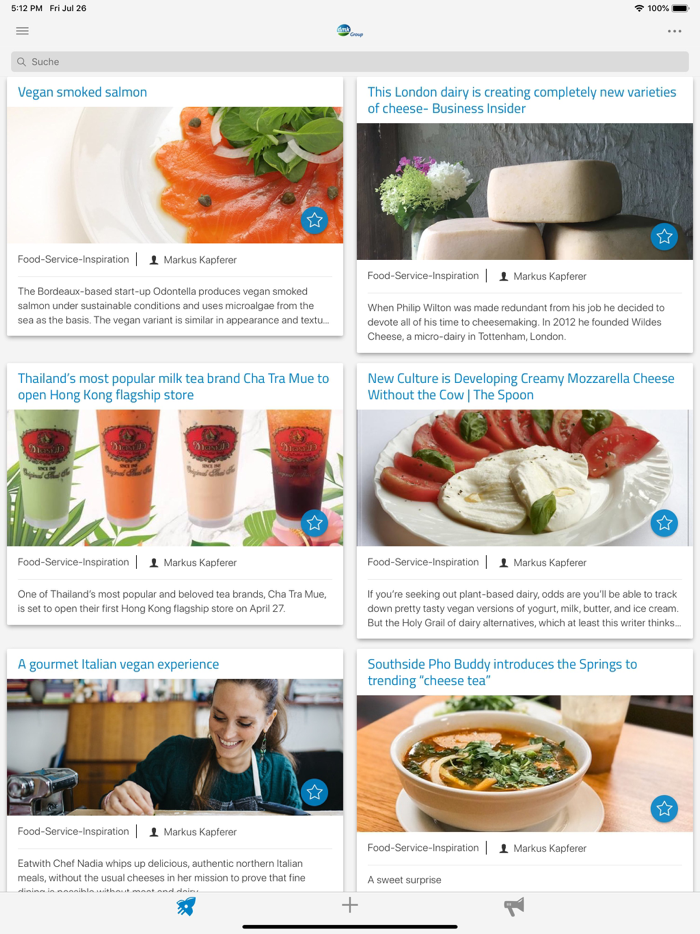Select Food-Service-Inspiration category under London dairy article
The height and width of the screenshot is (934, 700).
pos(423,276)
